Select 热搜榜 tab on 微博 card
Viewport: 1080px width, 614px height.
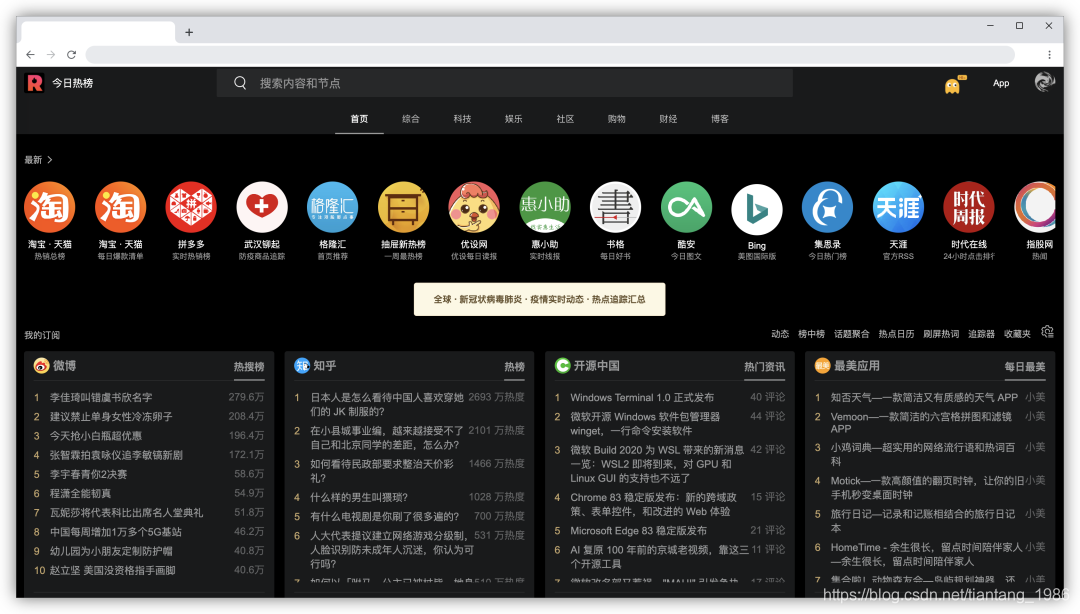(x=249, y=367)
